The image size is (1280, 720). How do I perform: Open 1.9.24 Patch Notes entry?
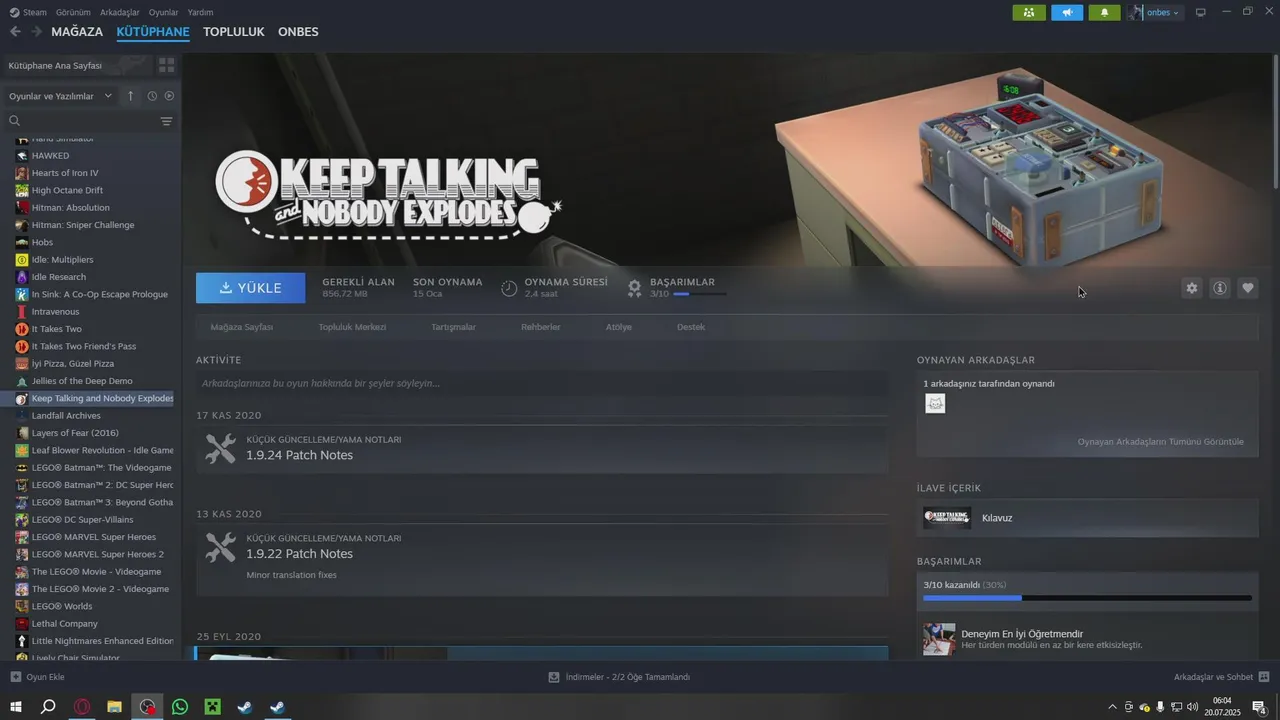click(542, 449)
